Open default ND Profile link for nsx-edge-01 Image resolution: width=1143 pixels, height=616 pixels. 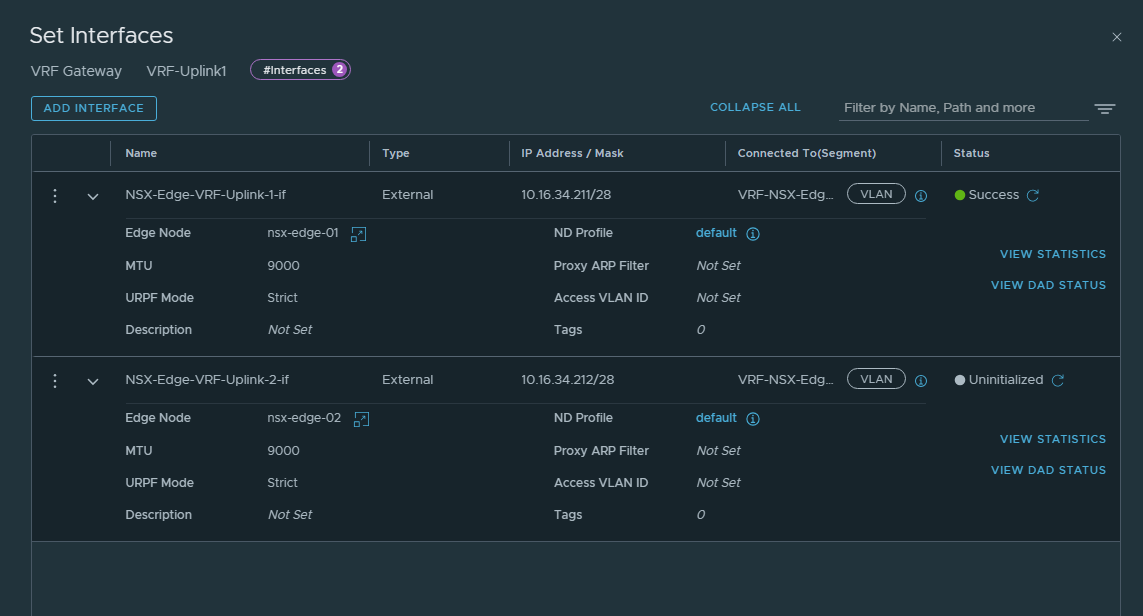716,233
